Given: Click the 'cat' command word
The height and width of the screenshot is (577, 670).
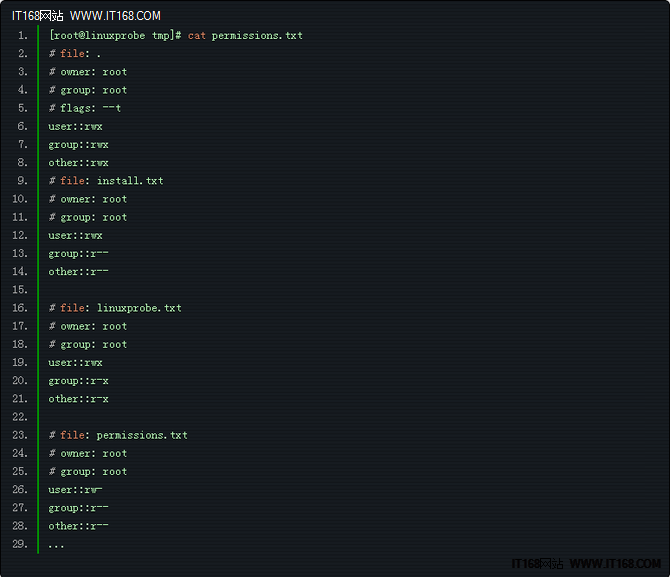Looking at the screenshot, I should [x=197, y=35].
